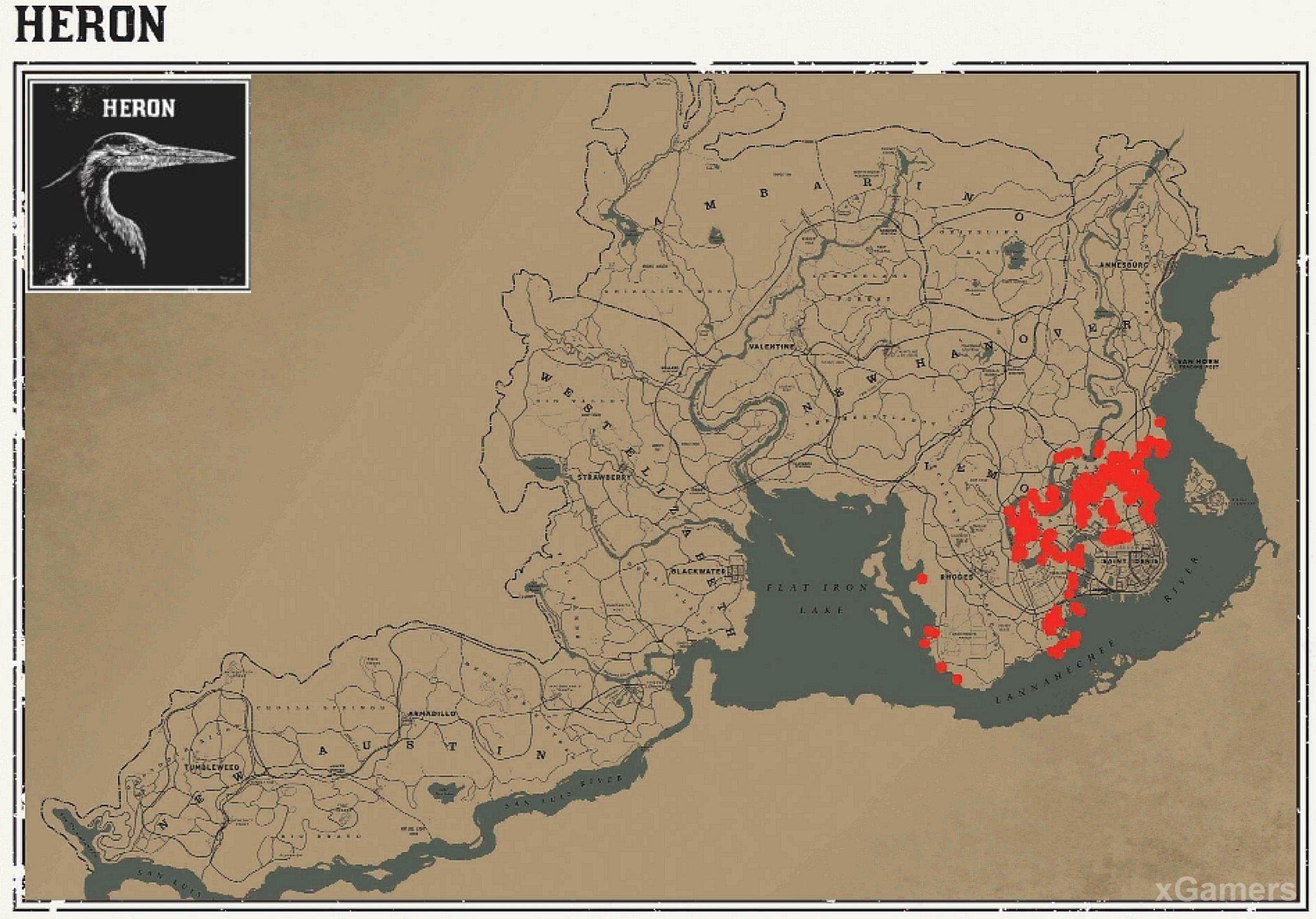Click the Rhodes town label
Viewport: 1316px width, 919px height.
[x=957, y=576]
